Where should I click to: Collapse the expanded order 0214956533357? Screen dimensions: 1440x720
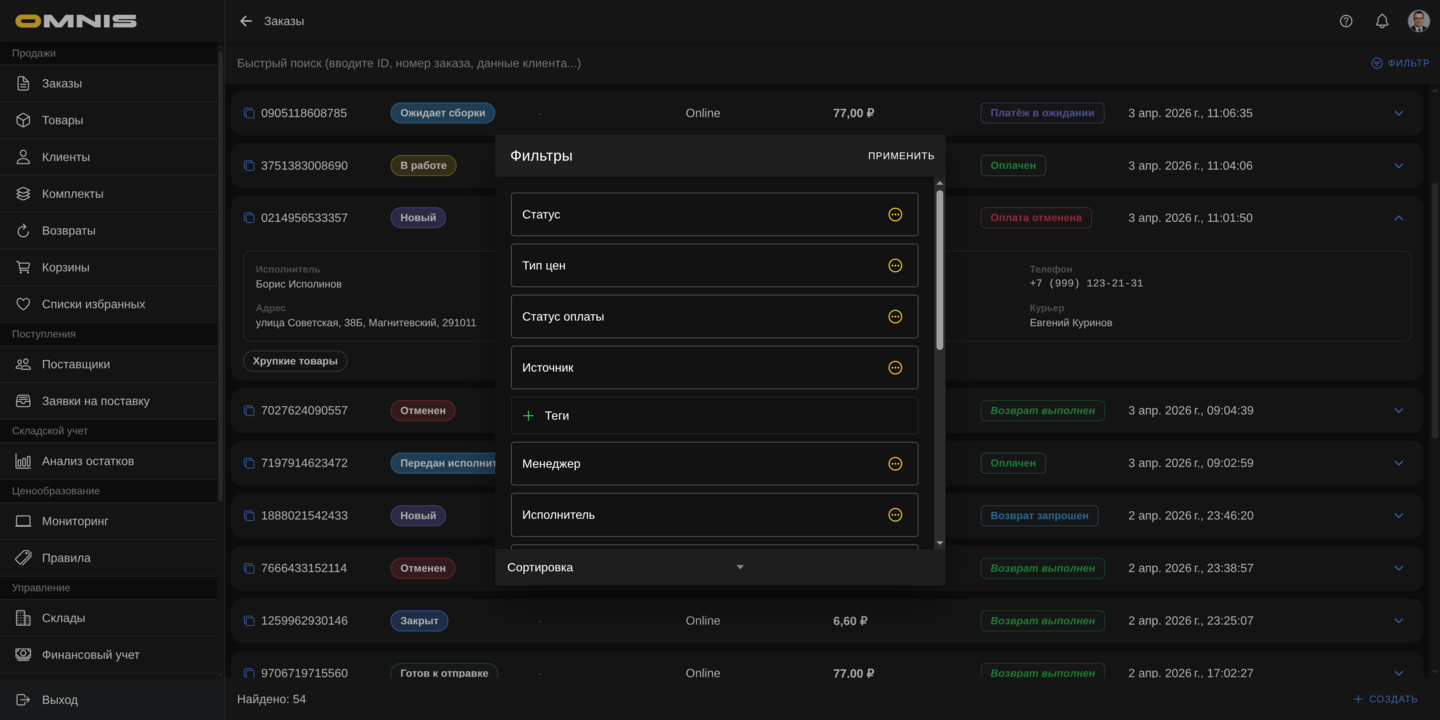pyautogui.click(x=1399, y=218)
